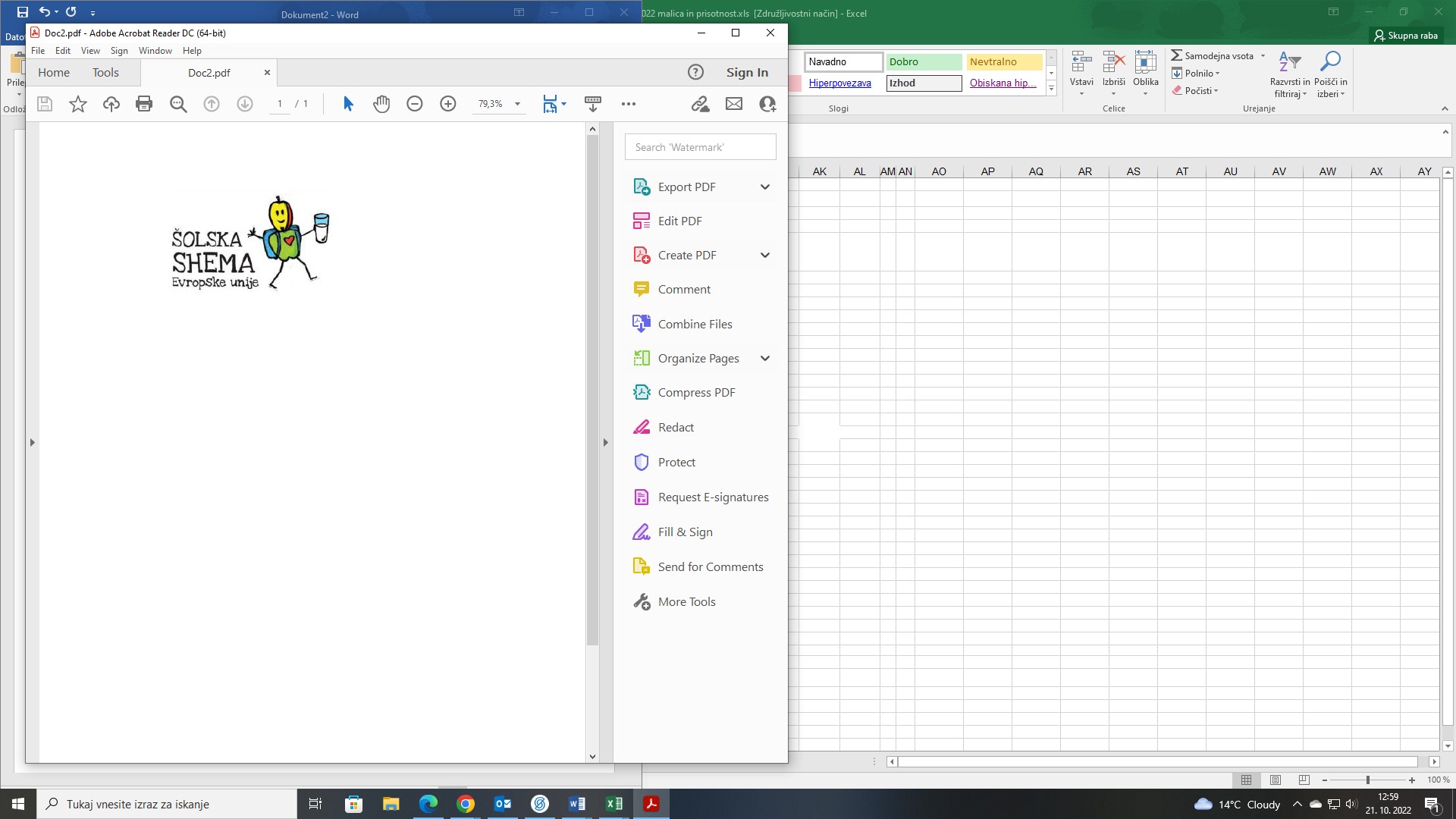Go to next page with down arrow icon
The height and width of the screenshot is (819, 1456).
(x=245, y=104)
